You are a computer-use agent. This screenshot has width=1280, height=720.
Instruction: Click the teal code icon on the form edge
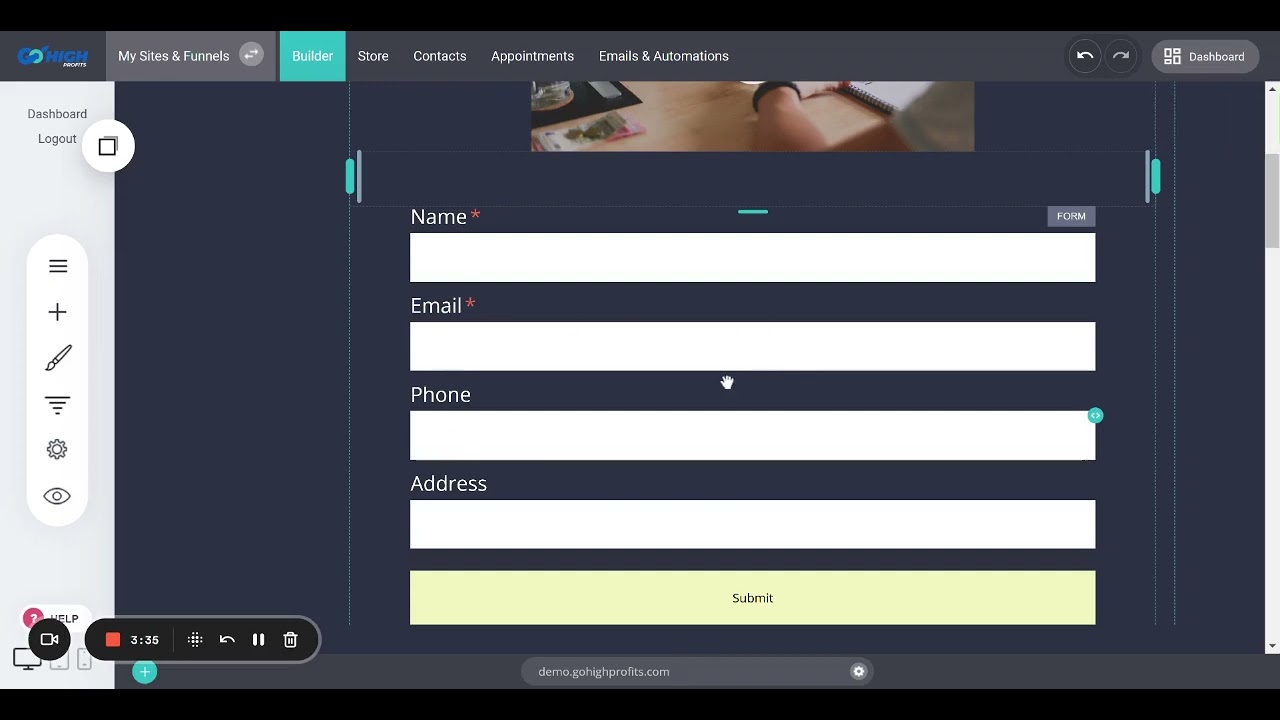(1096, 415)
